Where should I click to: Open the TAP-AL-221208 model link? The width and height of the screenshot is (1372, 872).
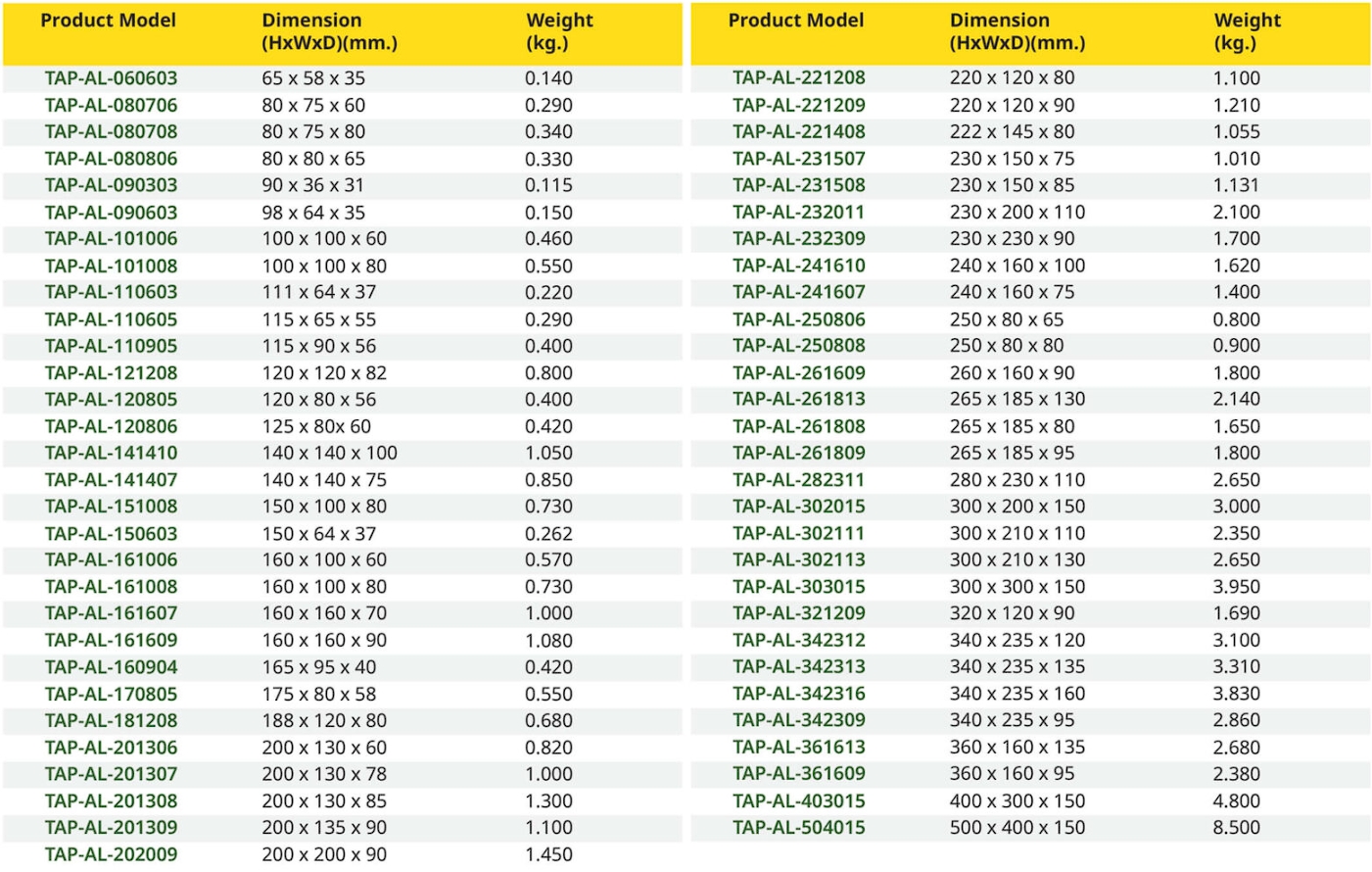tap(798, 77)
